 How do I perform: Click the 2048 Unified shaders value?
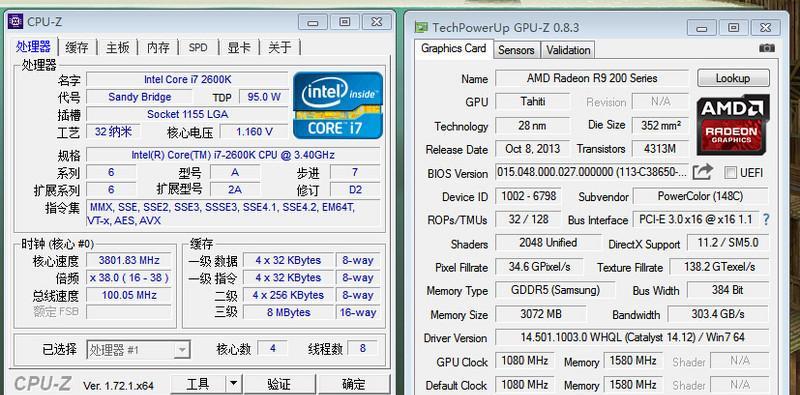tap(548, 243)
